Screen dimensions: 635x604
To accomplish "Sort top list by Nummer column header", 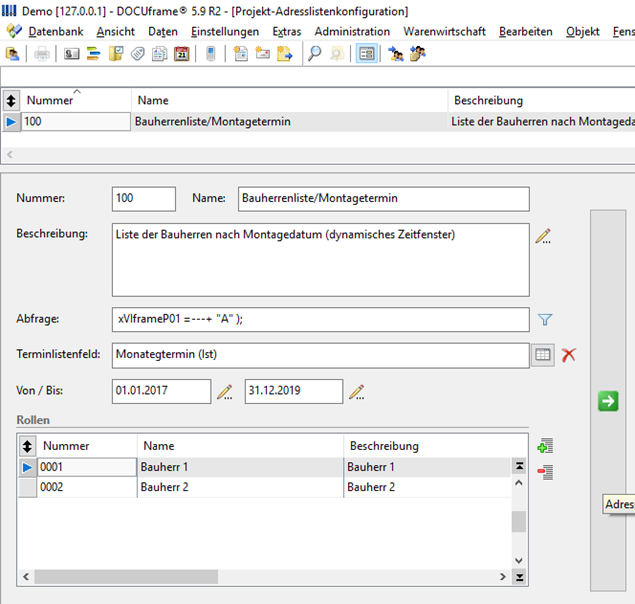I will [x=75, y=100].
